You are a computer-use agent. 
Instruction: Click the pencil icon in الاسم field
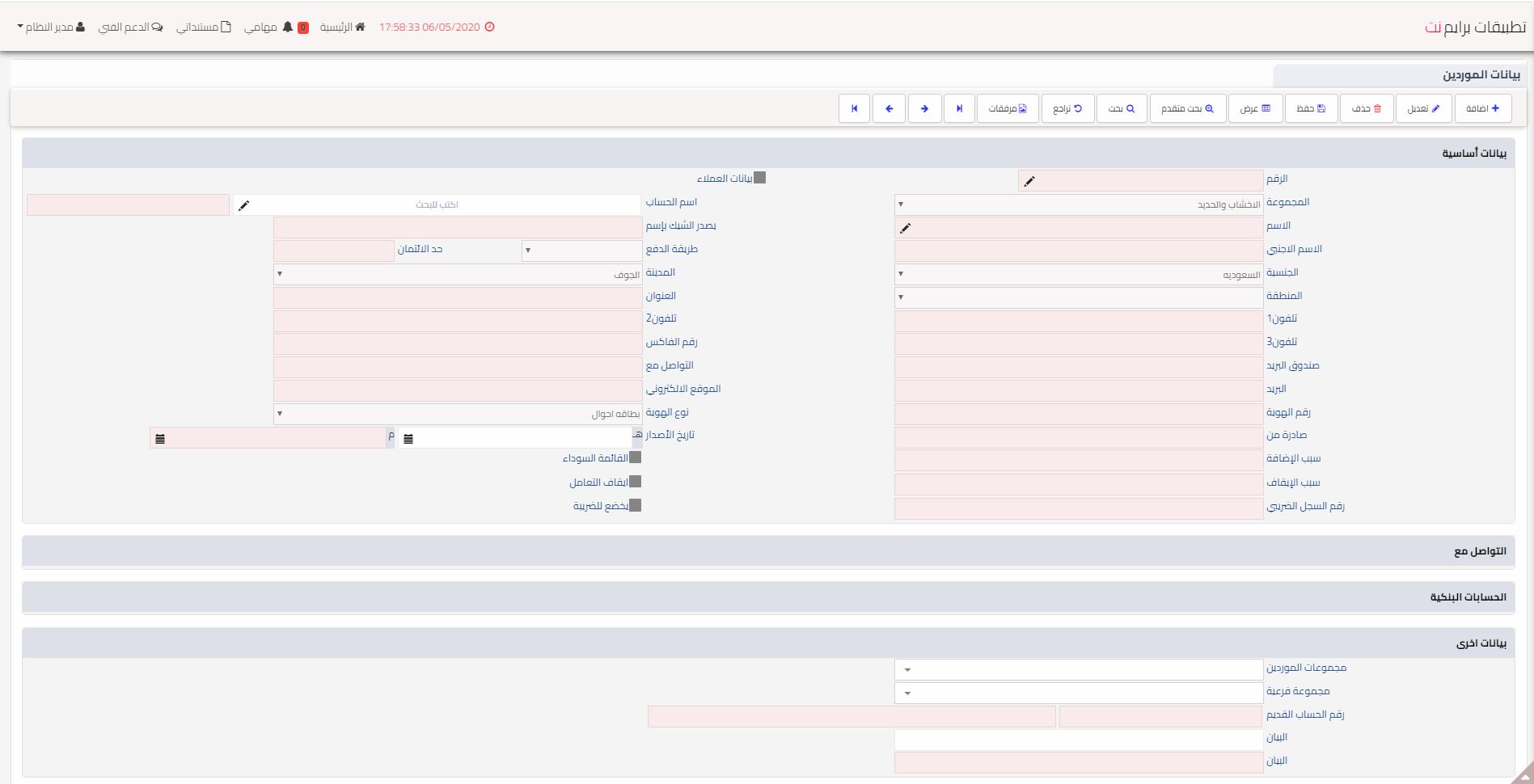pyautogui.click(x=905, y=228)
